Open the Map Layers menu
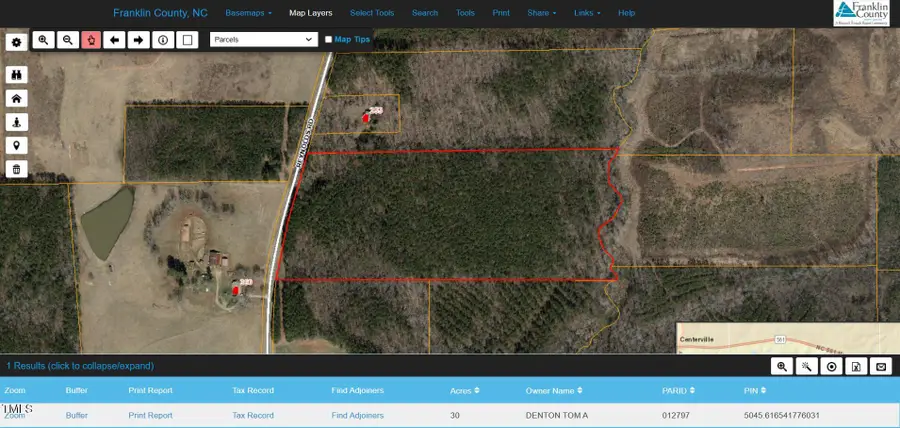The height and width of the screenshot is (428, 900). pos(311,13)
